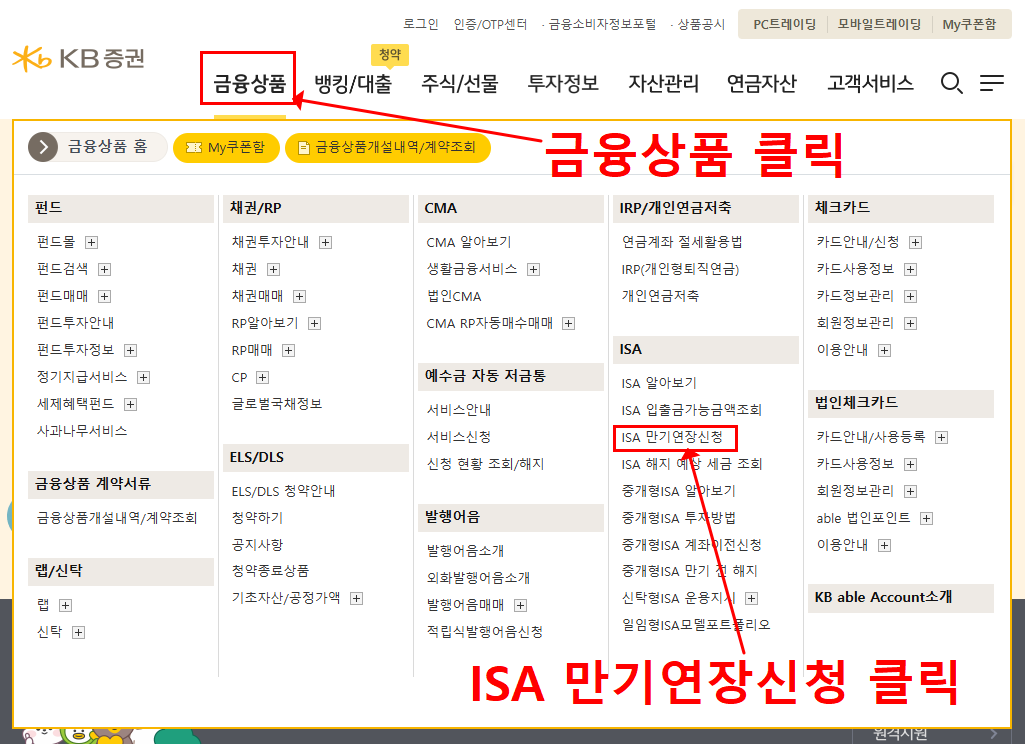Open the 자산관리 main menu
The width and height of the screenshot is (1025, 744).
664,83
